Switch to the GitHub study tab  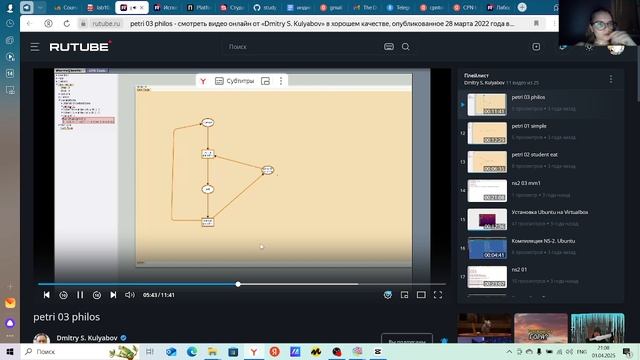pos(264,7)
